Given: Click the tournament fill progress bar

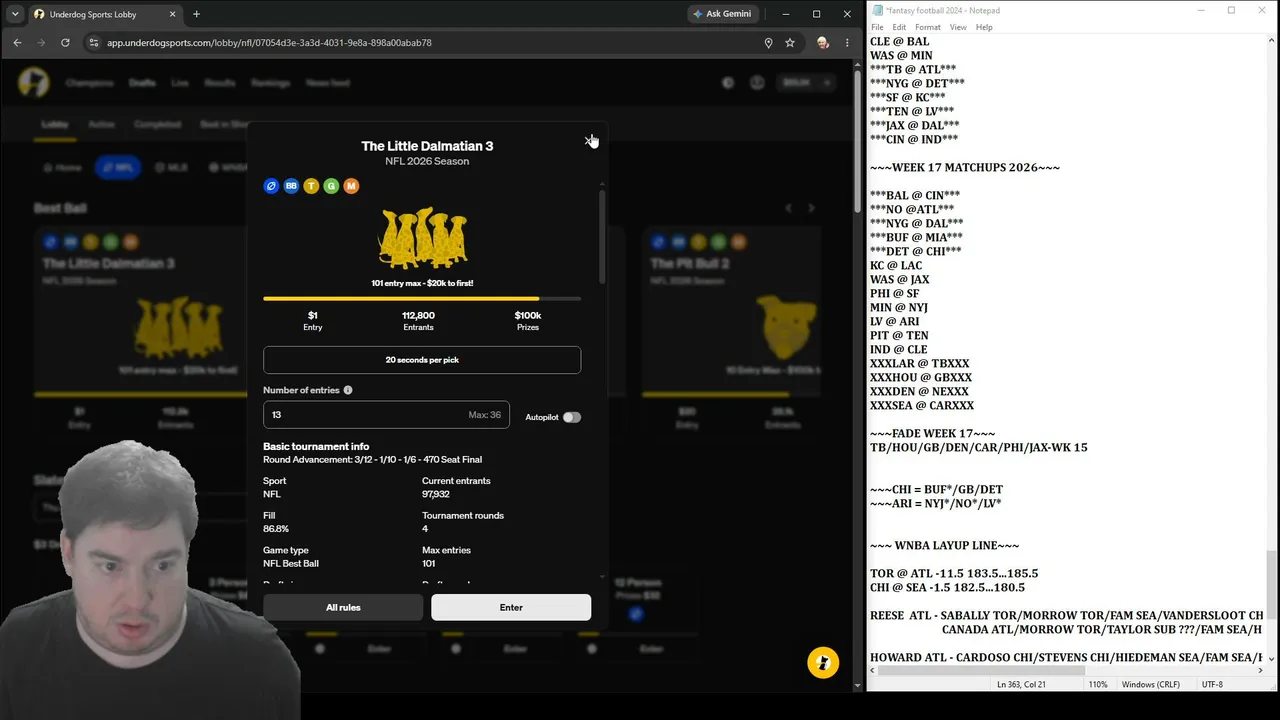Looking at the screenshot, I should (422, 298).
